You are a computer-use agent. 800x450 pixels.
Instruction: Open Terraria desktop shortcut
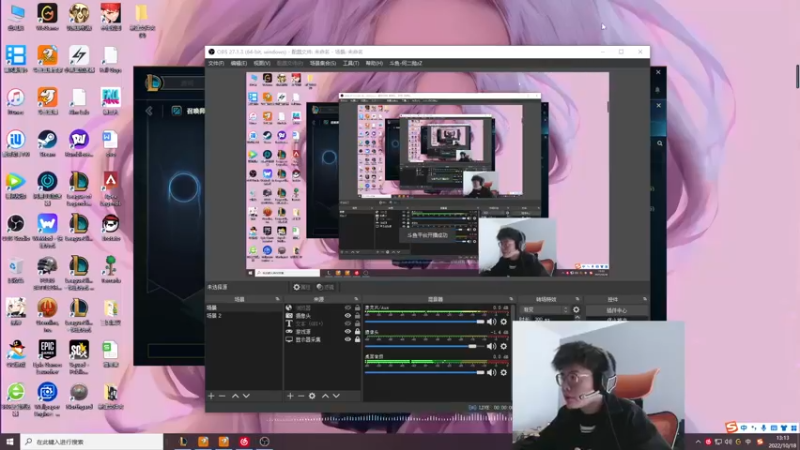110,269
